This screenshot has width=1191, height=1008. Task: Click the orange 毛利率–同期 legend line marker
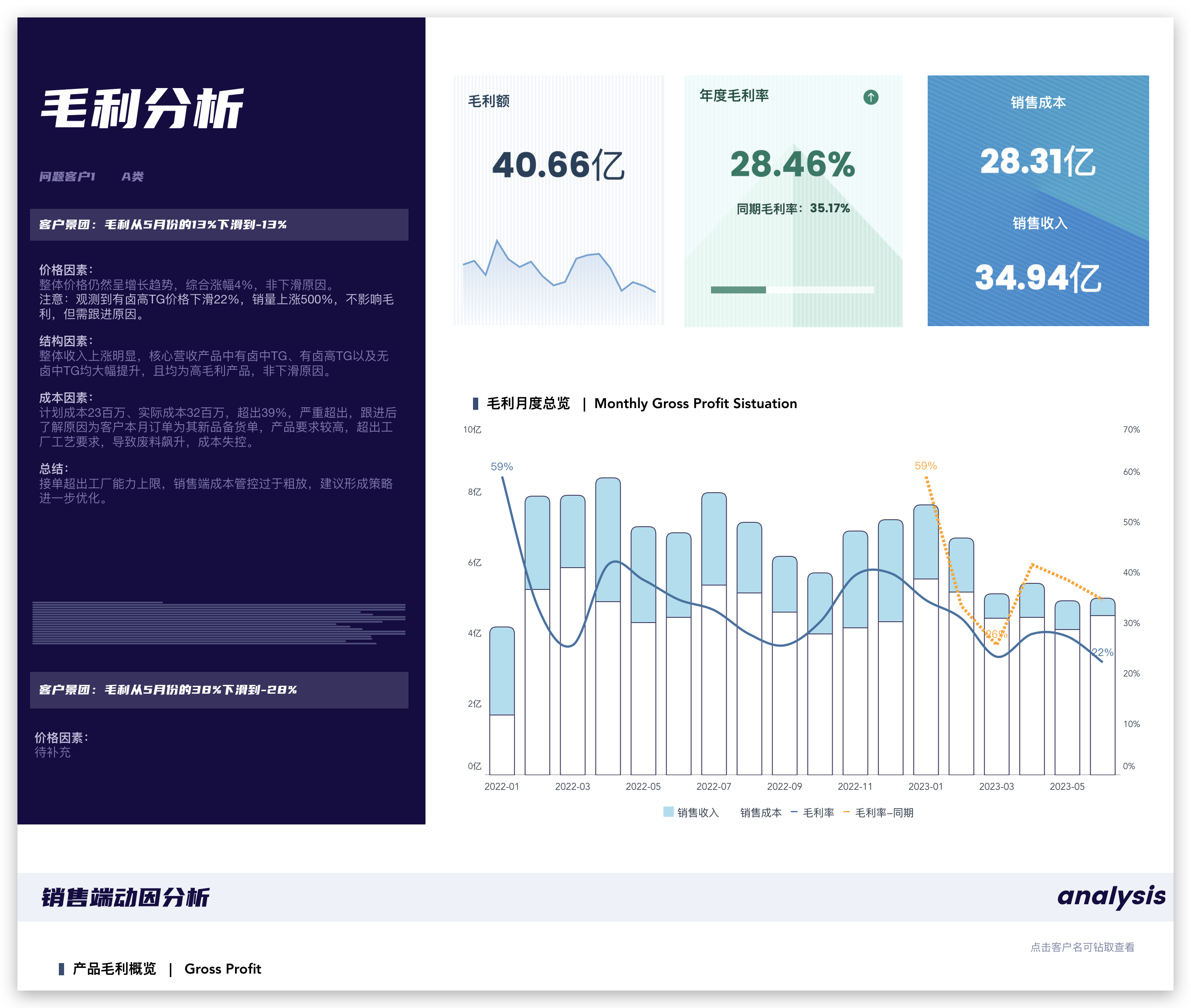tap(846, 812)
